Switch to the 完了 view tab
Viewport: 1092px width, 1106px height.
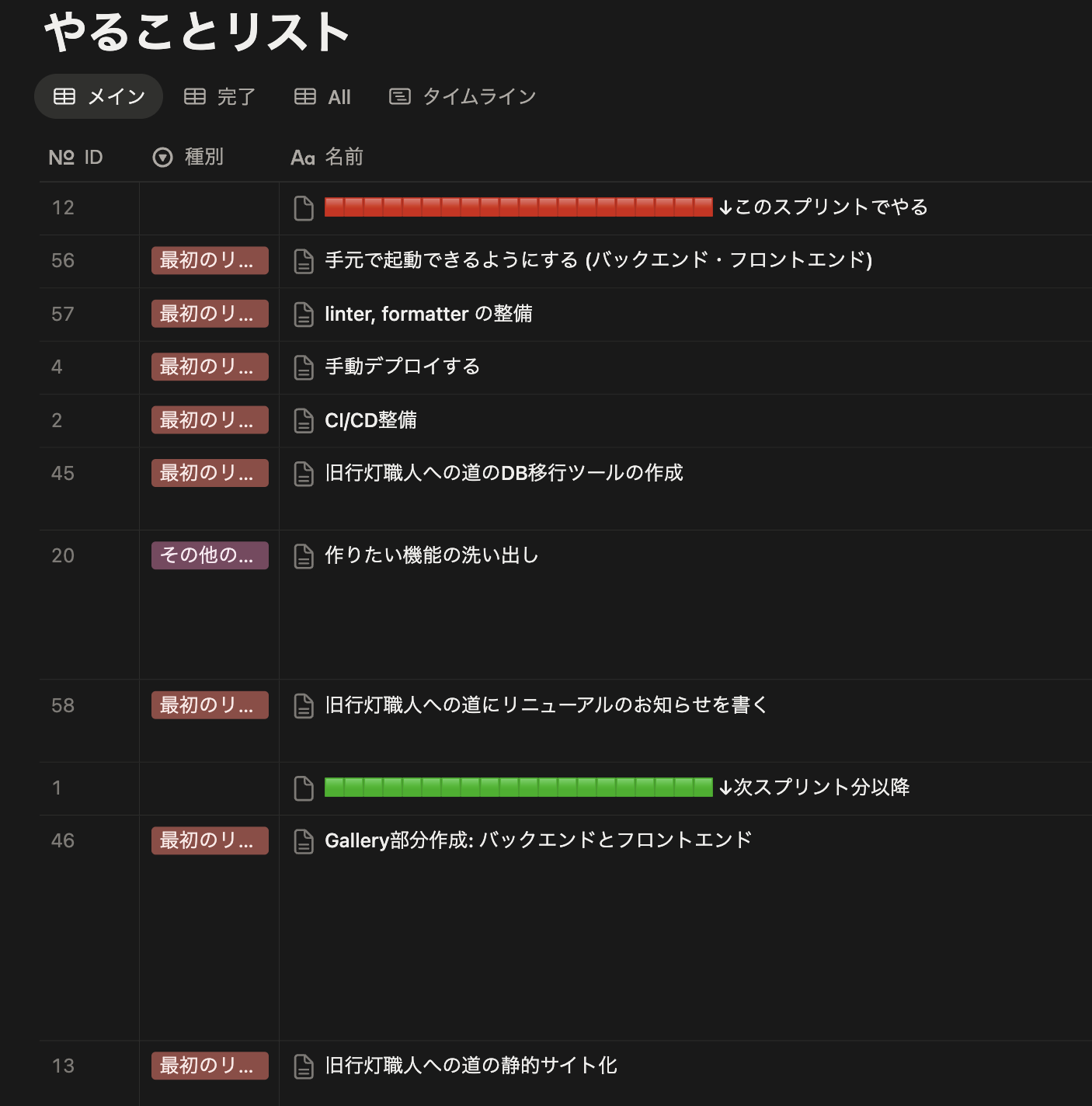pyautogui.click(x=220, y=97)
